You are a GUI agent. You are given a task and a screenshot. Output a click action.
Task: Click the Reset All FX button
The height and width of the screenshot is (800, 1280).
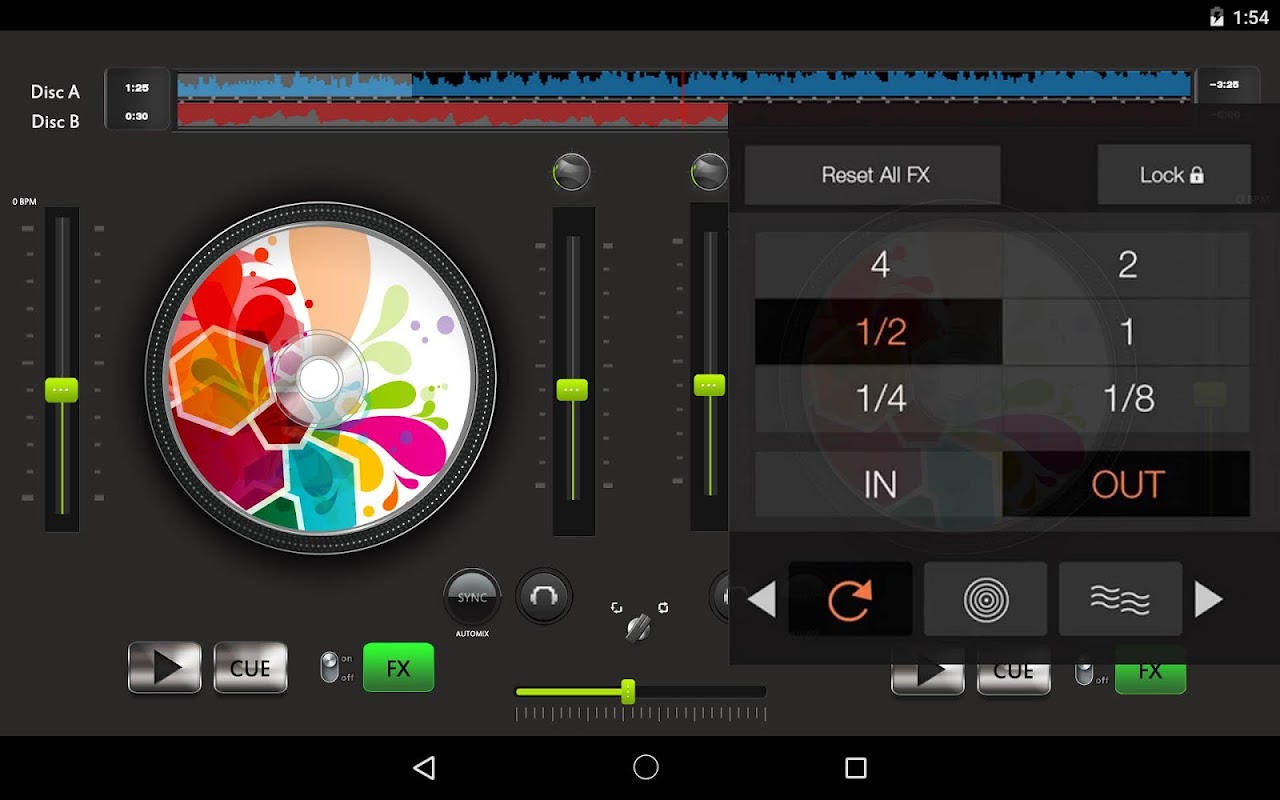[873, 175]
